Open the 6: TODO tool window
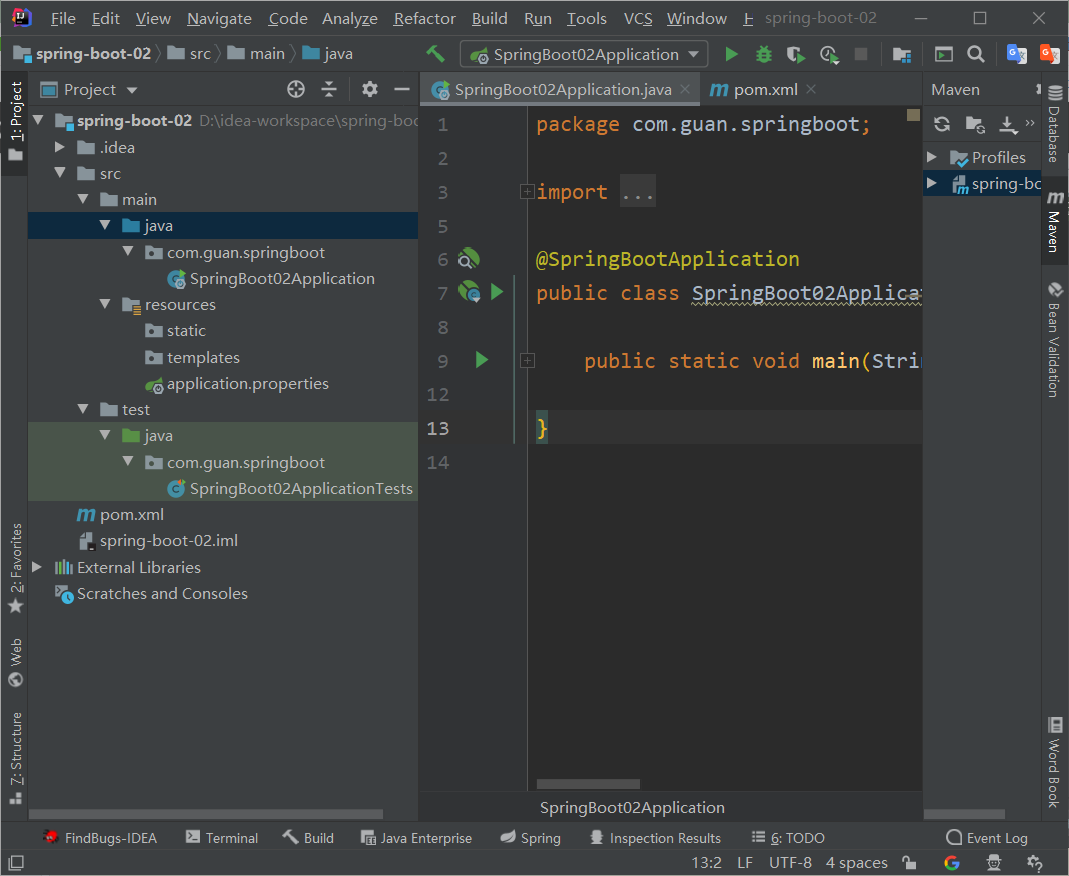Screen dimensions: 1069x876 tap(788, 838)
